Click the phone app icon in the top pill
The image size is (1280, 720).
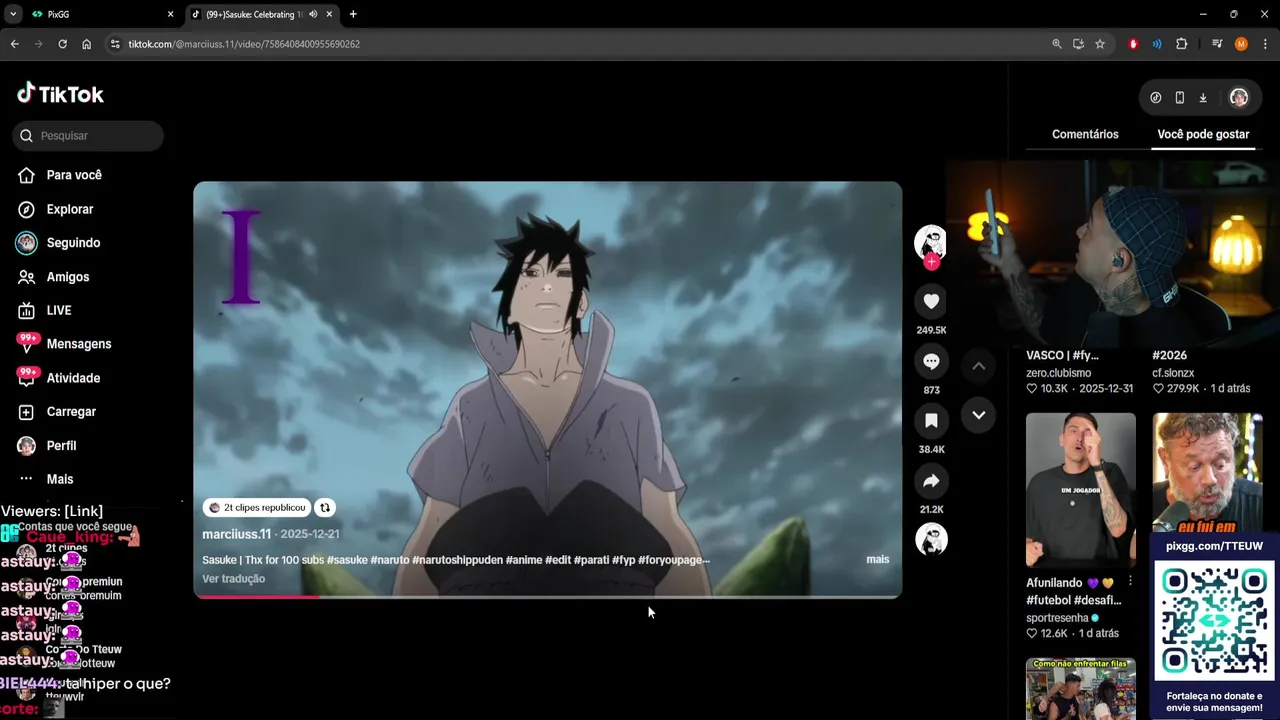click(1180, 97)
